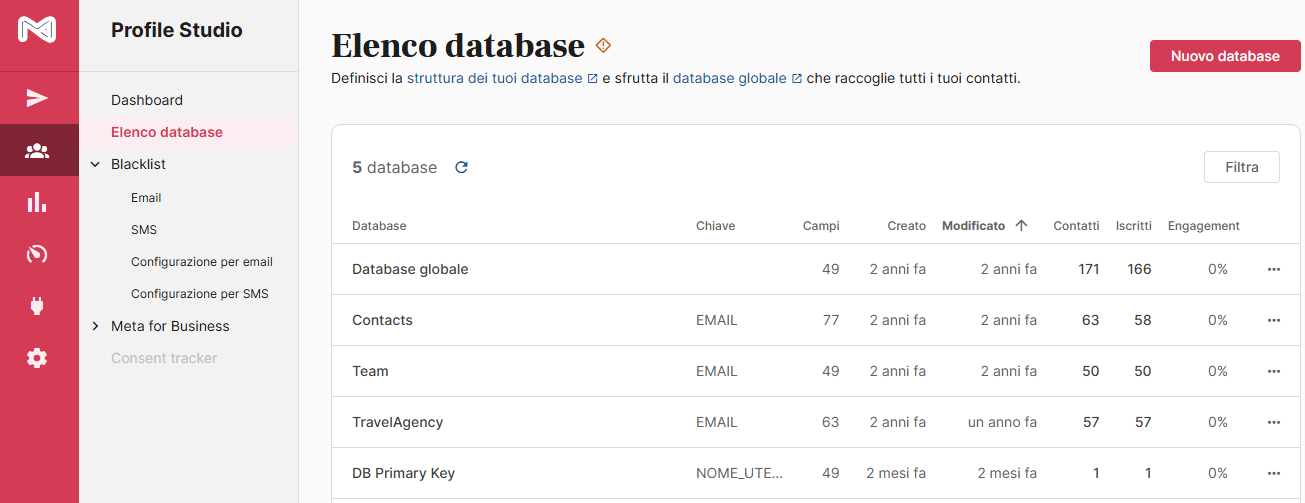
Task: Open the Contacts database row
Action: click(x=382, y=321)
